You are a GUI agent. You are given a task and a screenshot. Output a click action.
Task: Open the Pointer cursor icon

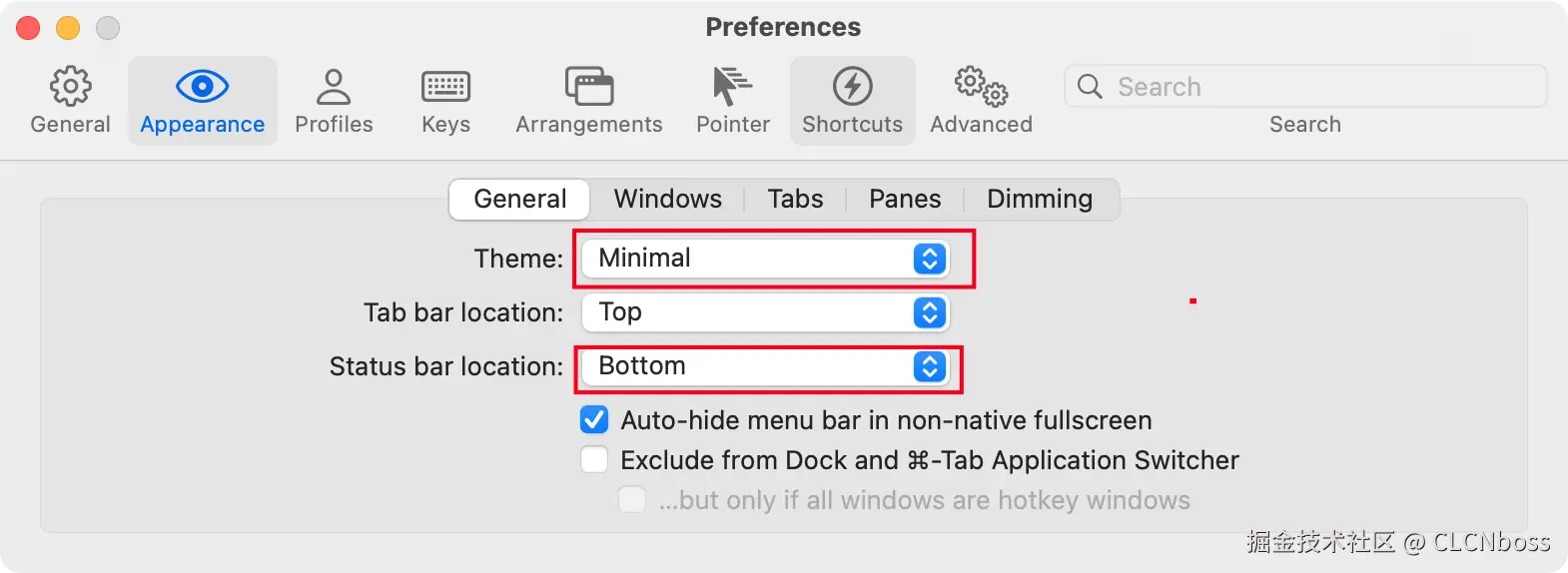point(732,88)
